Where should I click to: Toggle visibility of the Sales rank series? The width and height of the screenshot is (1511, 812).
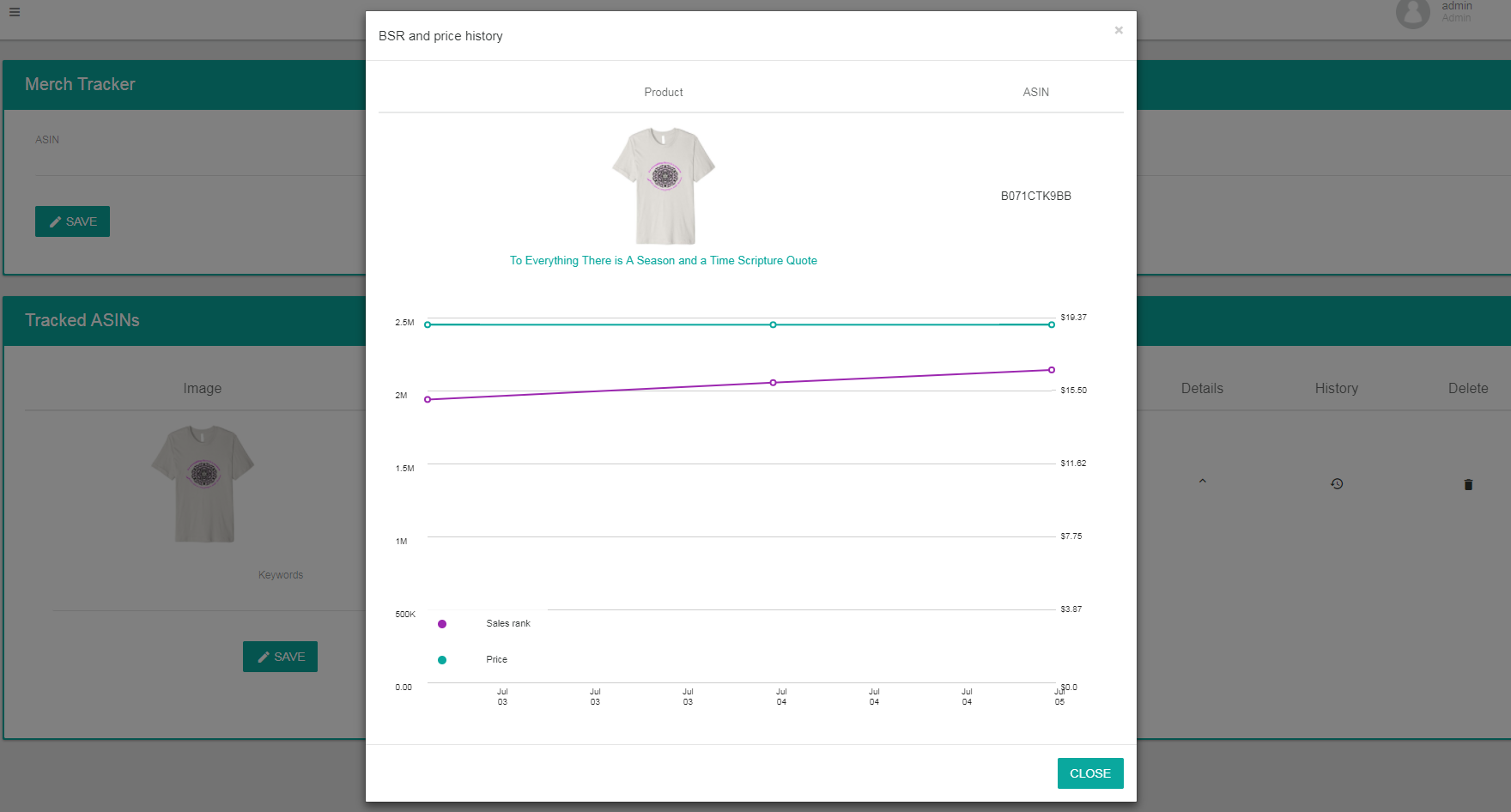tap(508, 623)
